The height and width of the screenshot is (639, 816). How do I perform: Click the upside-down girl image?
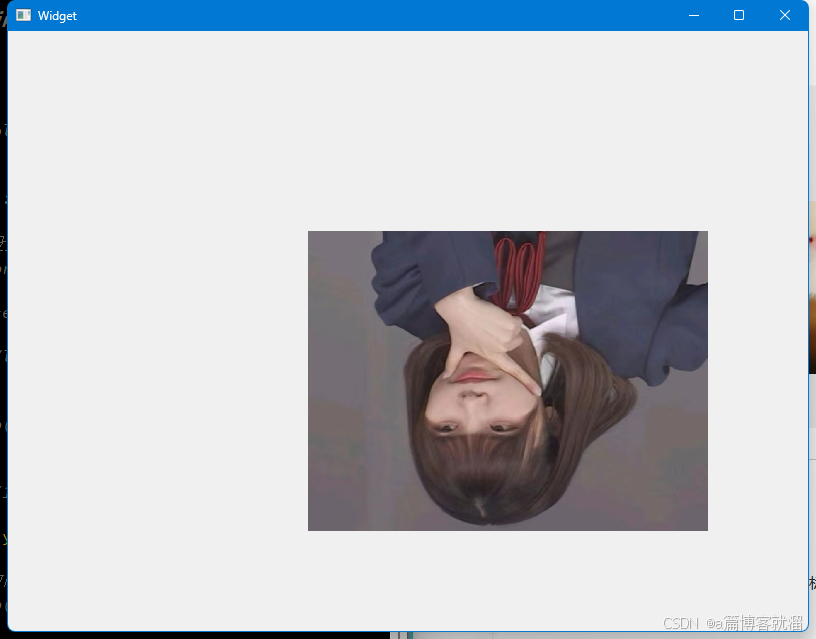(507, 381)
